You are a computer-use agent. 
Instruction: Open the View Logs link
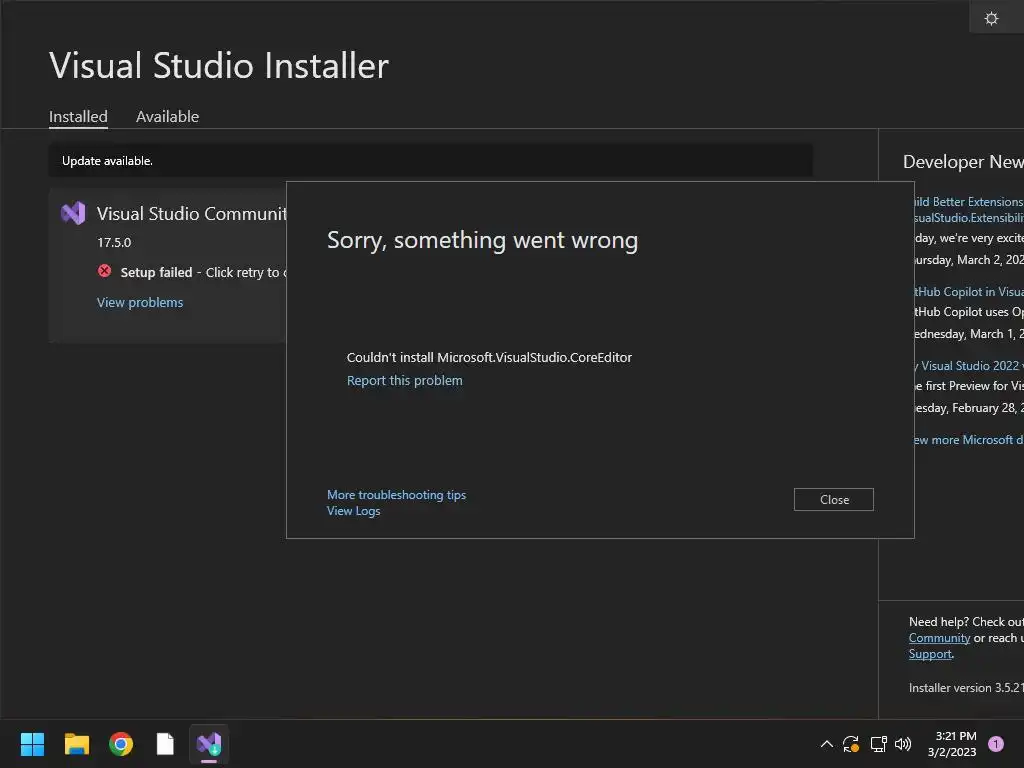pos(353,511)
